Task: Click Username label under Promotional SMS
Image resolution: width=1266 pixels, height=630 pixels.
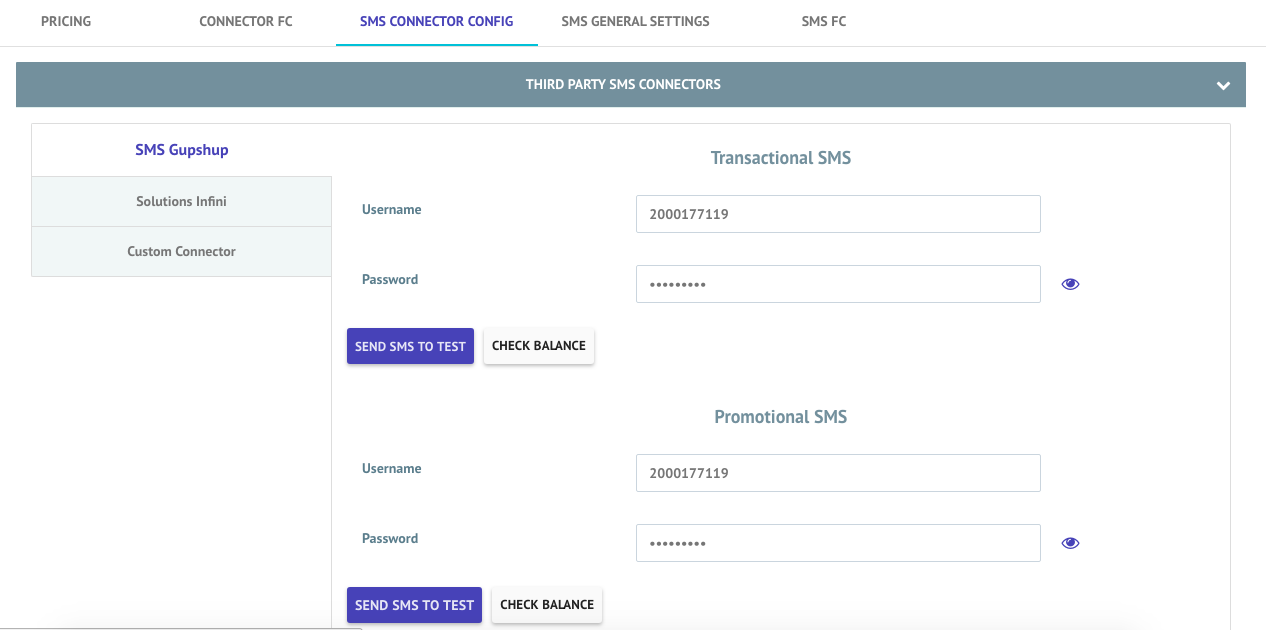Action: (x=391, y=469)
